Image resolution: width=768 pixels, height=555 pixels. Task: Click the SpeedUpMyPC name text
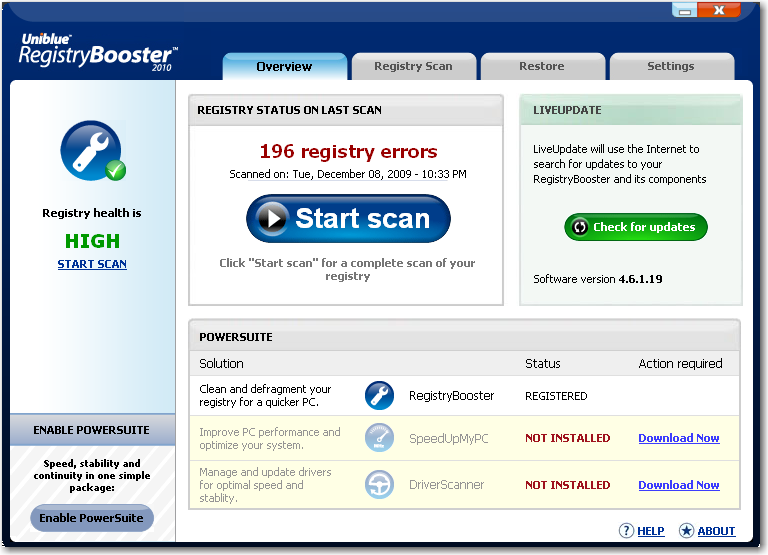(449, 438)
